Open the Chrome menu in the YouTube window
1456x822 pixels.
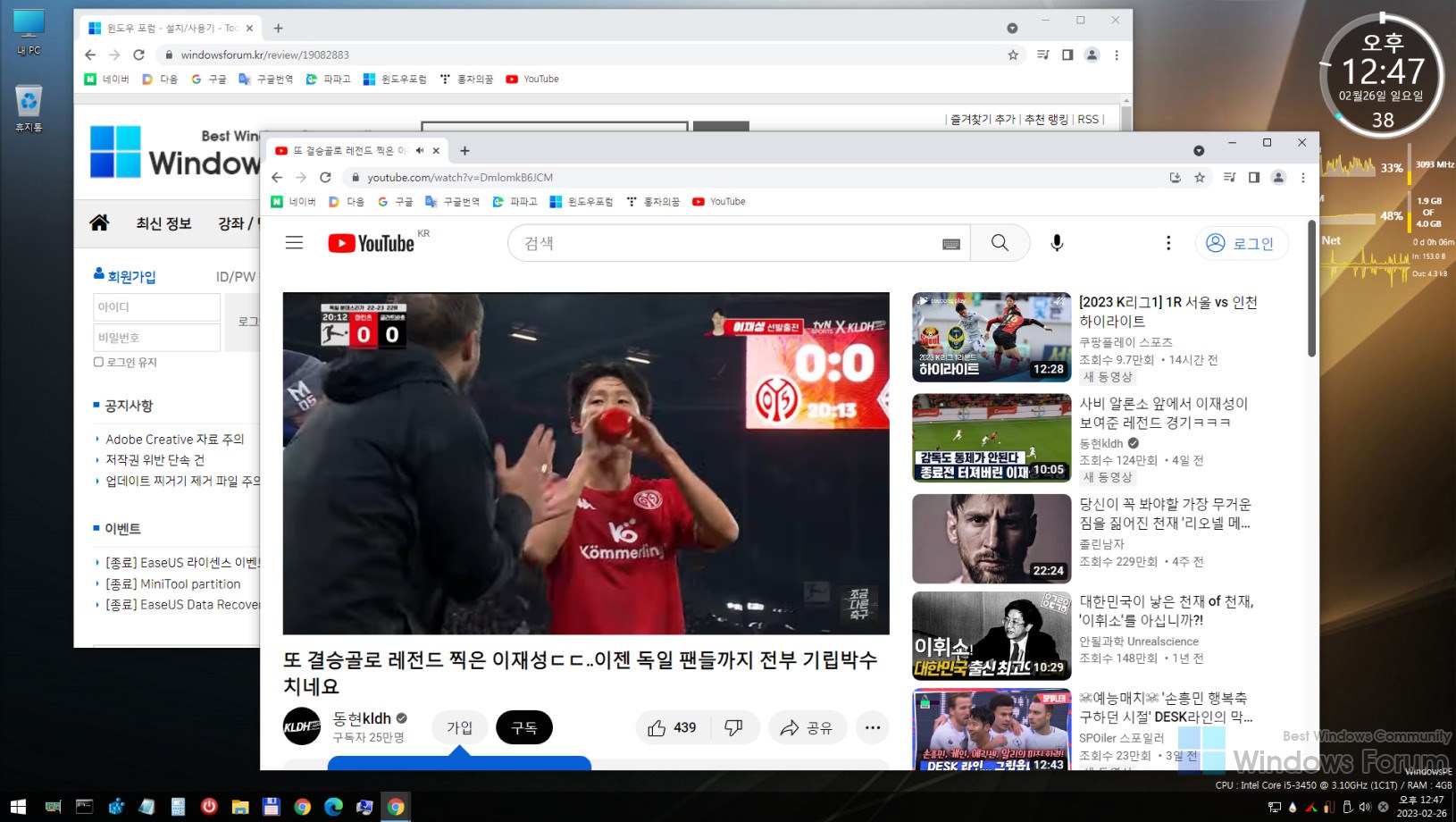pyautogui.click(x=1302, y=177)
